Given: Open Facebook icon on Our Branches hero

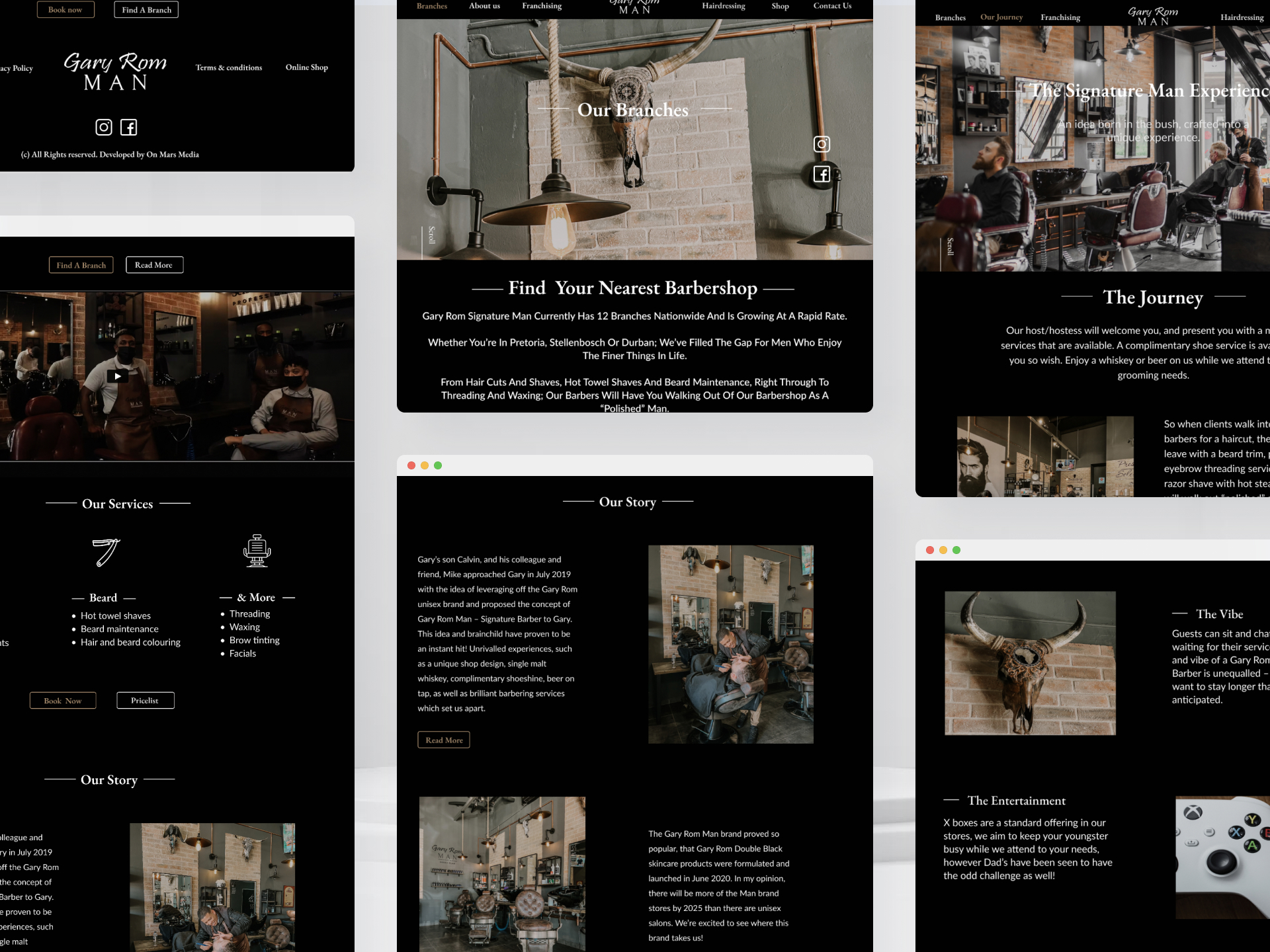Looking at the screenshot, I should tap(822, 175).
